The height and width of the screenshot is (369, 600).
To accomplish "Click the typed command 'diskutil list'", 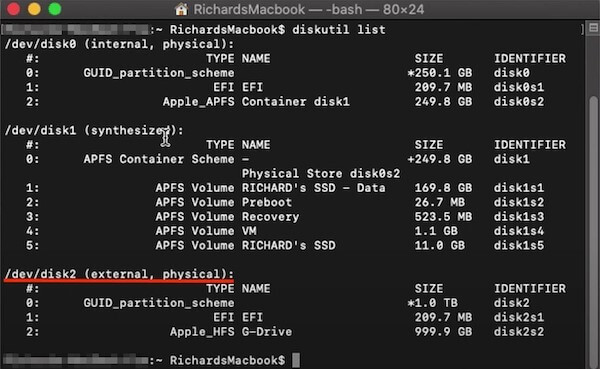I will pos(339,29).
